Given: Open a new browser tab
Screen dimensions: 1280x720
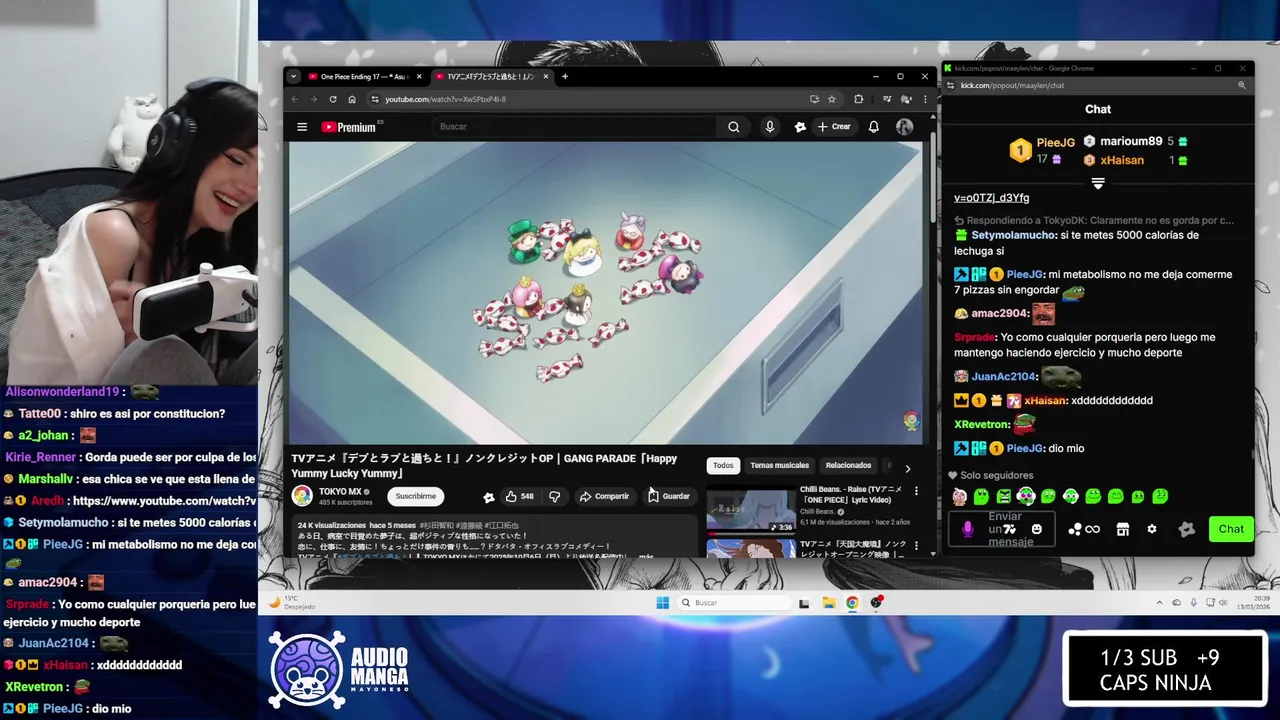Looking at the screenshot, I should [565, 76].
